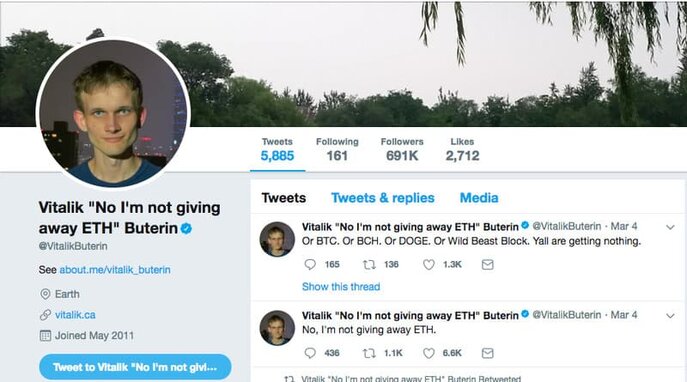The width and height of the screenshot is (687, 382).
Task: Retweet the tweet with 1.1K retweets
Action: [369, 353]
